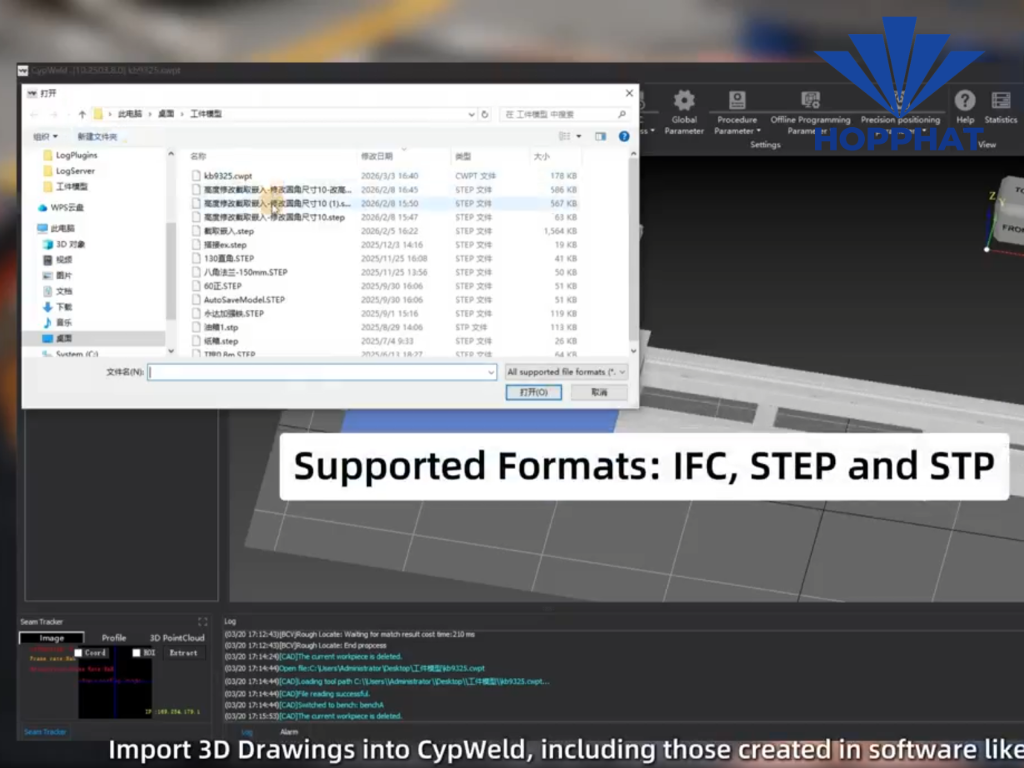1024x768 pixels.
Task: Click the Open (O) button
Action: (x=534, y=392)
